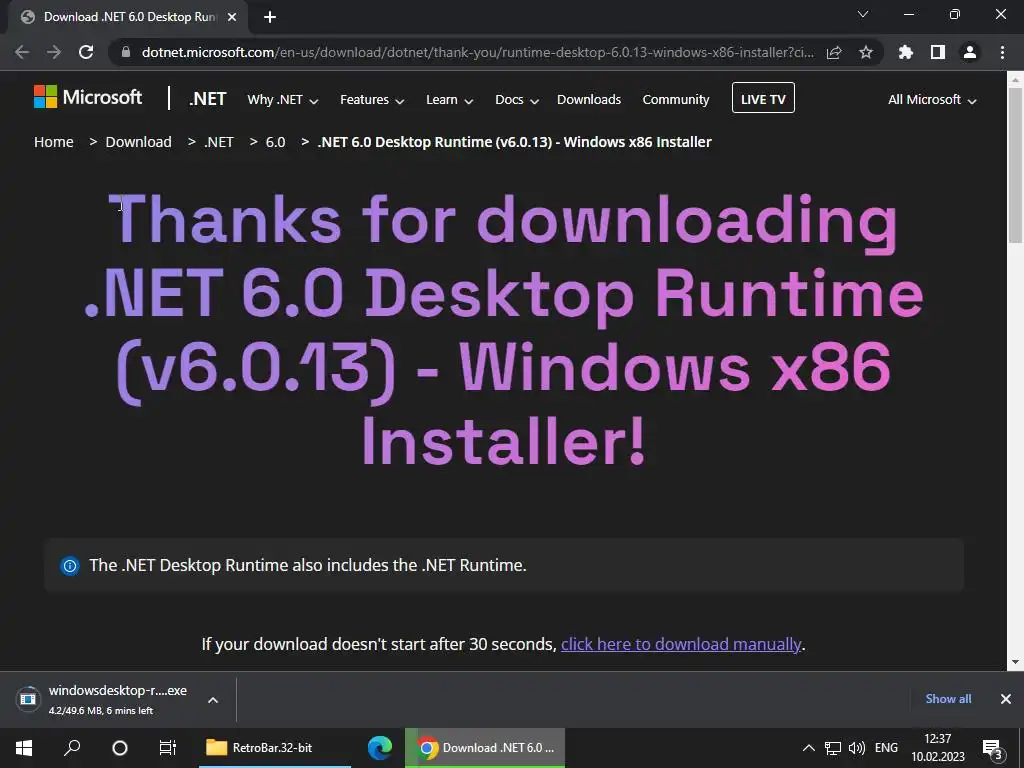Go back using browser back arrow
Image resolution: width=1024 pixels, height=768 pixels.
point(22,52)
